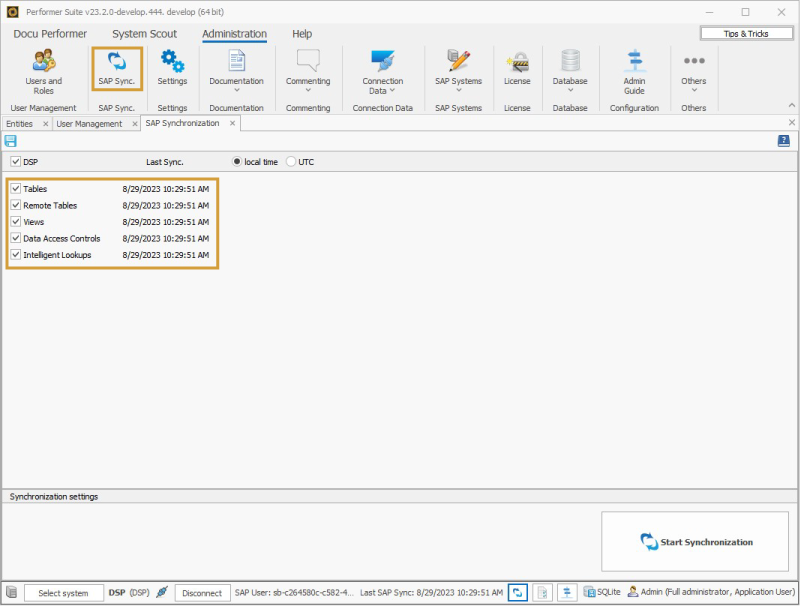Click the Select system button
The width and height of the screenshot is (800, 606).
pyautogui.click(x=64, y=593)
